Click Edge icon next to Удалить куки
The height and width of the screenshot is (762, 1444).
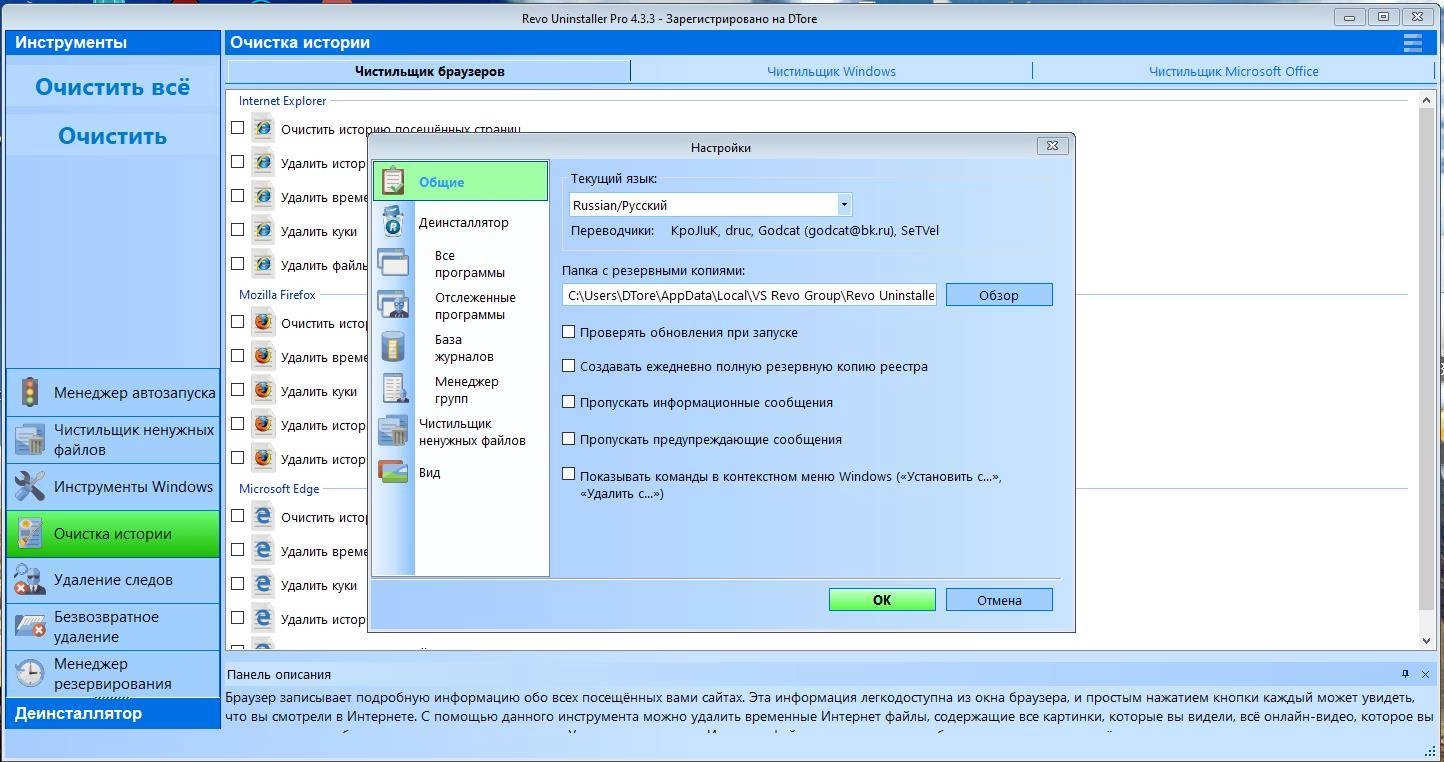click(263, 584)
